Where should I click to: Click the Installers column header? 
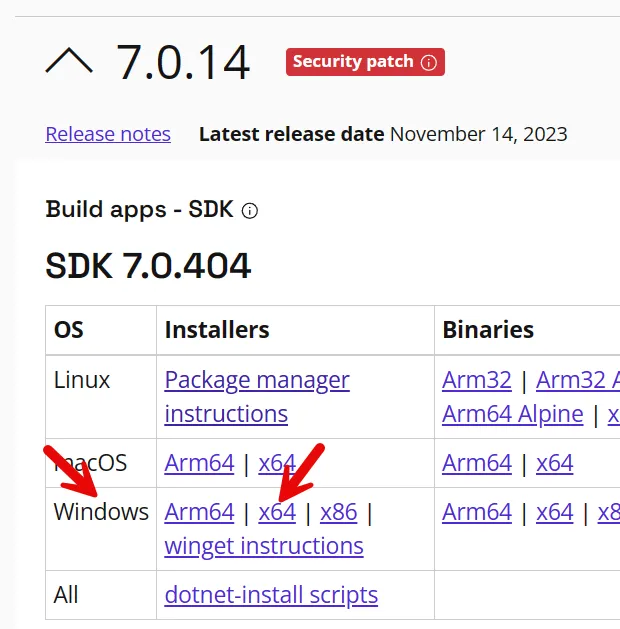[217, 330]
